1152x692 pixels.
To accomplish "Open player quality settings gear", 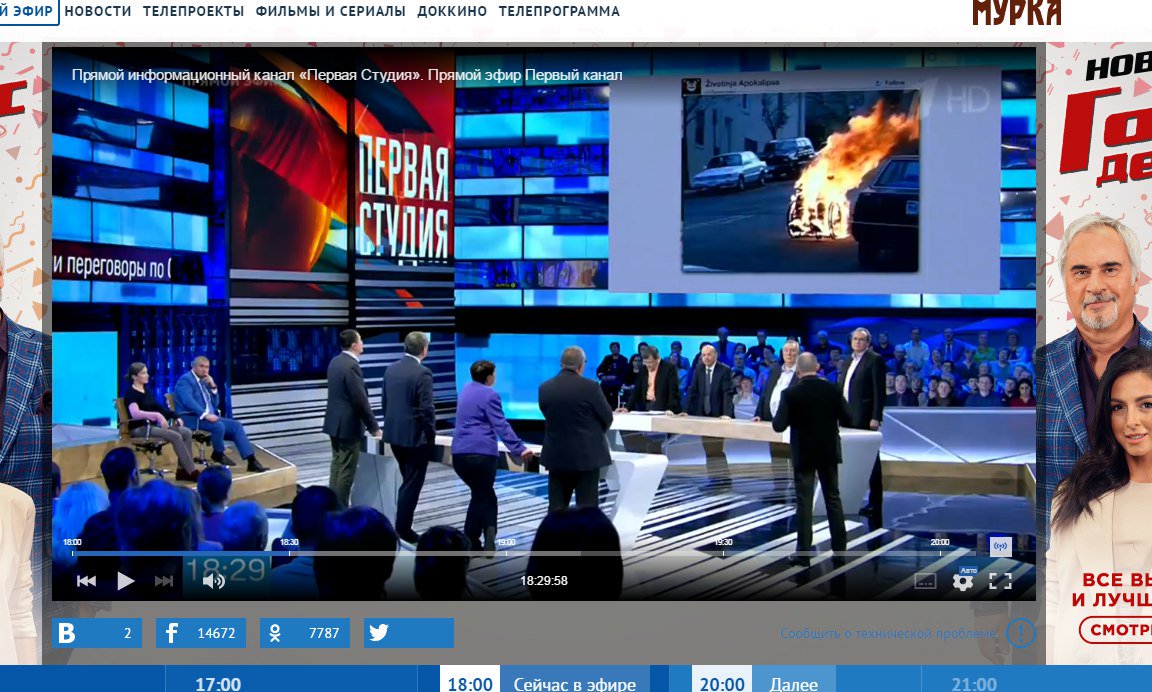I will click(962, 582).
